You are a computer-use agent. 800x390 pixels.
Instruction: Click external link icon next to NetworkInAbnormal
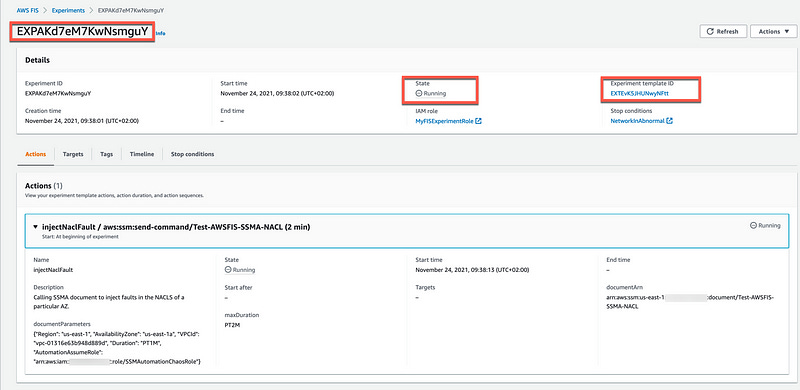(670, 121)
